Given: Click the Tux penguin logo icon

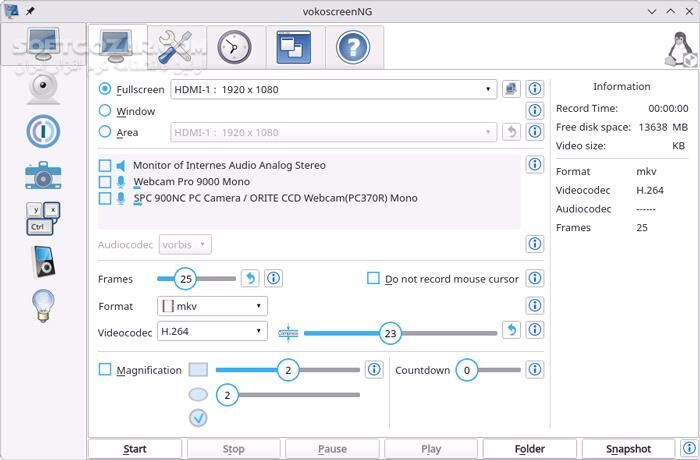Looking at the screenshot, I should [x=681, y=50].
